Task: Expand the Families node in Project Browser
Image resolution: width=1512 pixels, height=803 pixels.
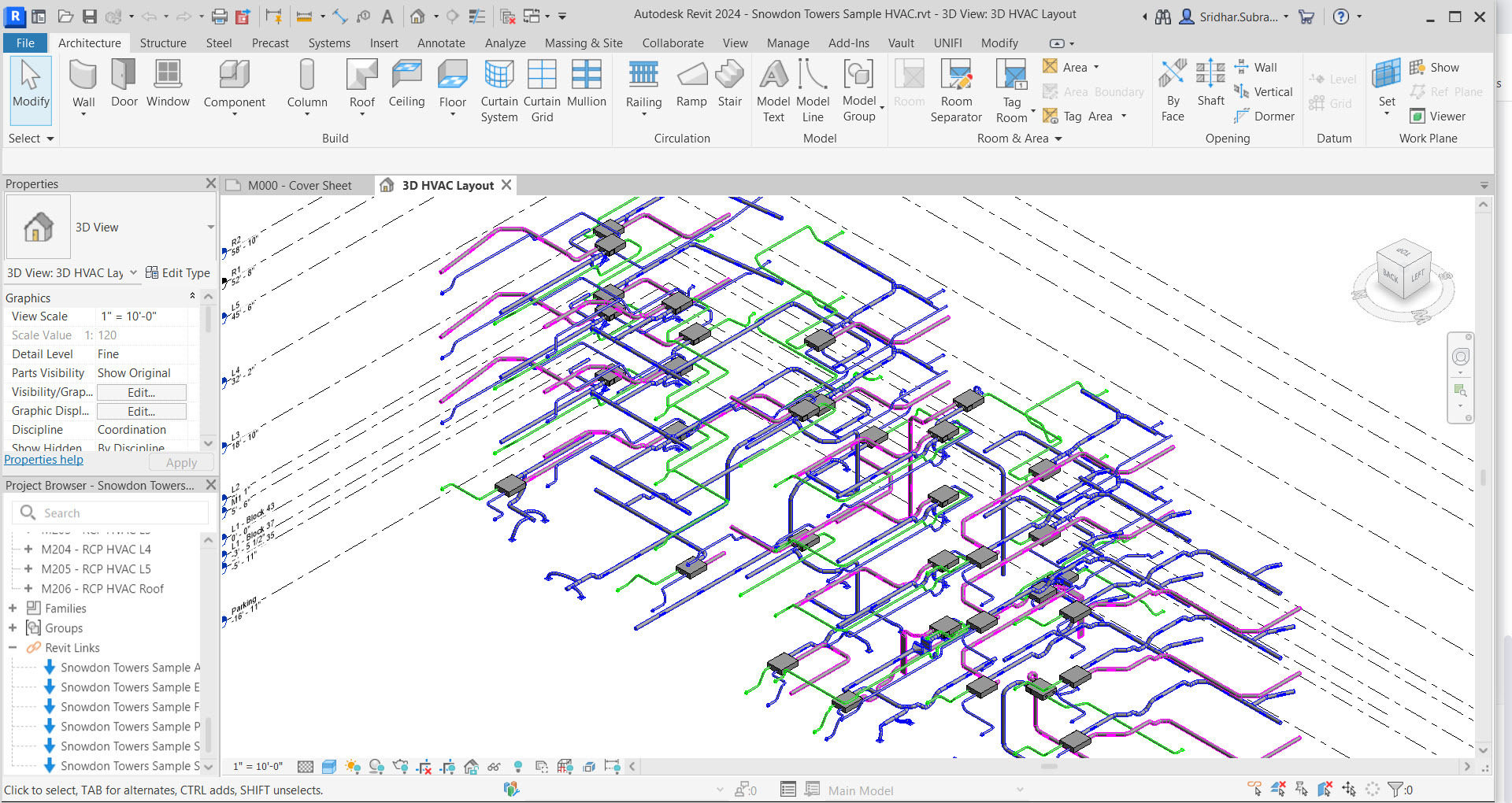Action: [13, 608]
